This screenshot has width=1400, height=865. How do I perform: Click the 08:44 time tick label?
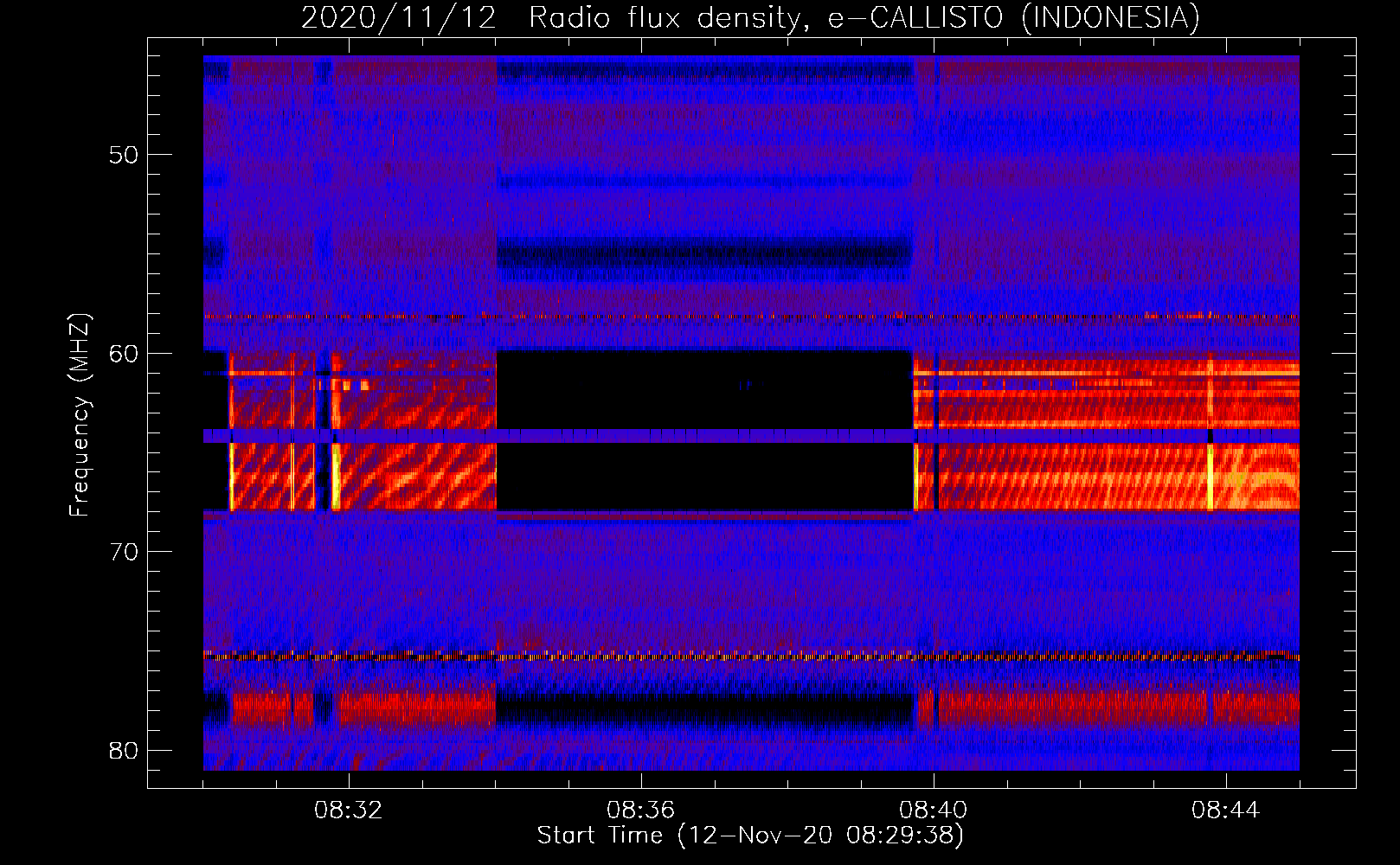click(1226, 811)
